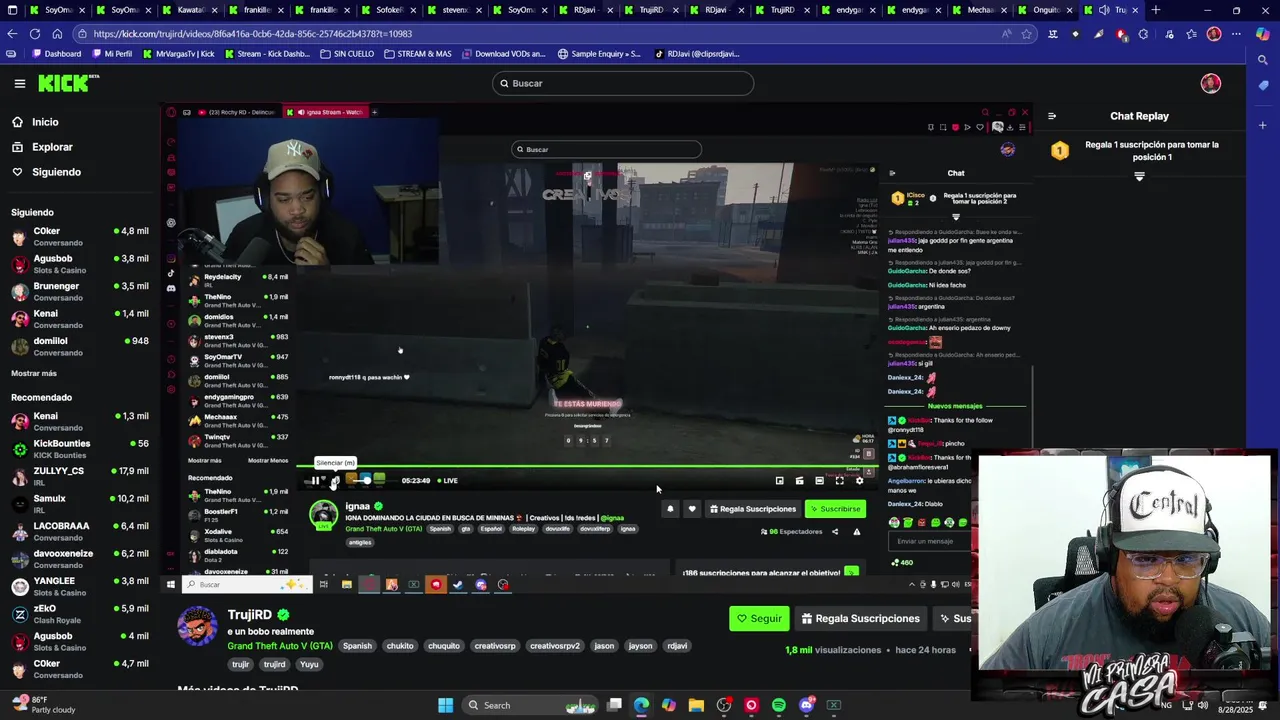1280x720 pixels.
Task: Click the browser address bar URL
Action: [253, 34]
